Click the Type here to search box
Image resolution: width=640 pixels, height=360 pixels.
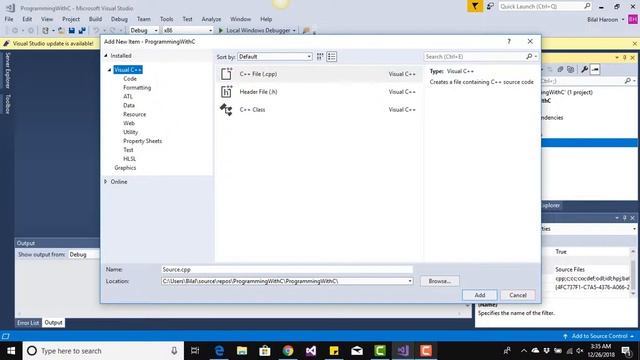(x=103, y=351)
